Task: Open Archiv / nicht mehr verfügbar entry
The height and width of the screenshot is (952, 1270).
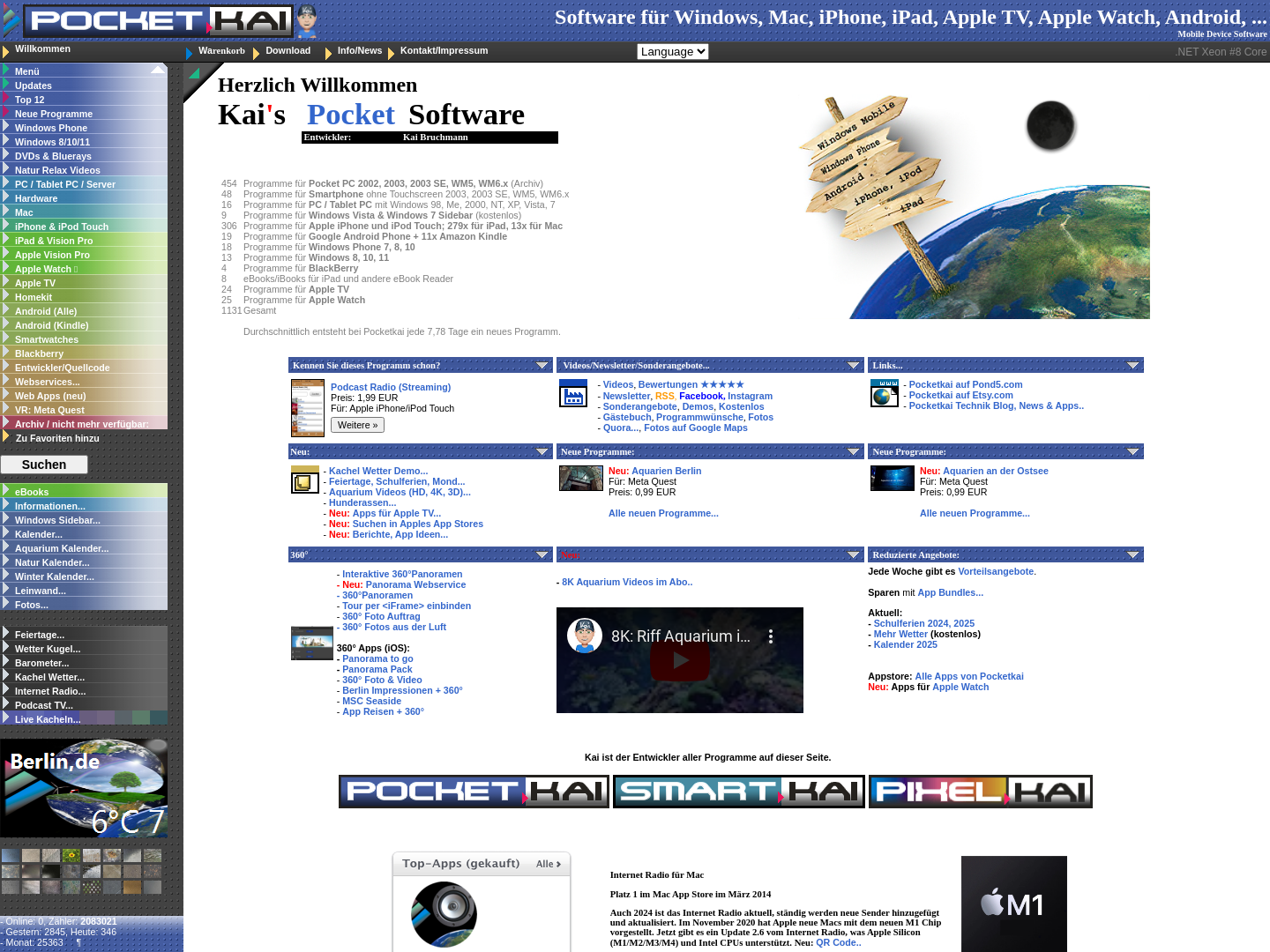Action: (x=84, y=424)
